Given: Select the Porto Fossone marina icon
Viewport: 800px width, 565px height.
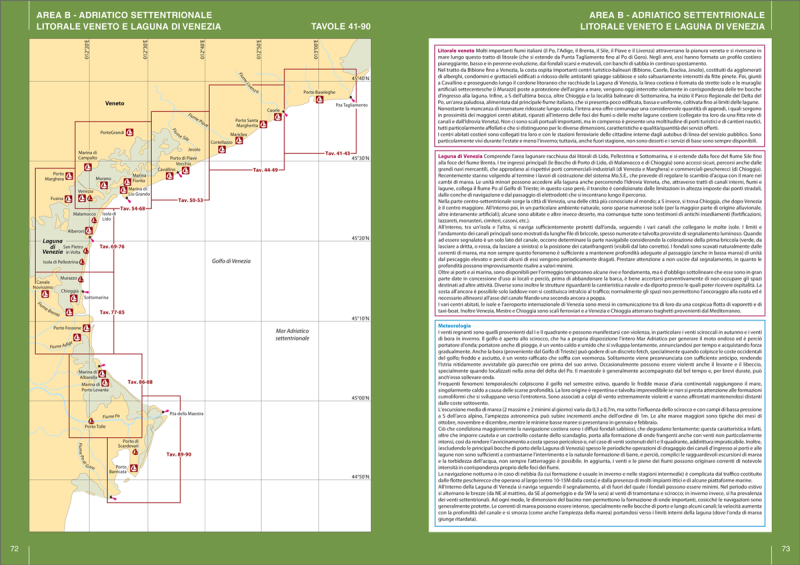Looking at the screenshot, I should point(88,329).
